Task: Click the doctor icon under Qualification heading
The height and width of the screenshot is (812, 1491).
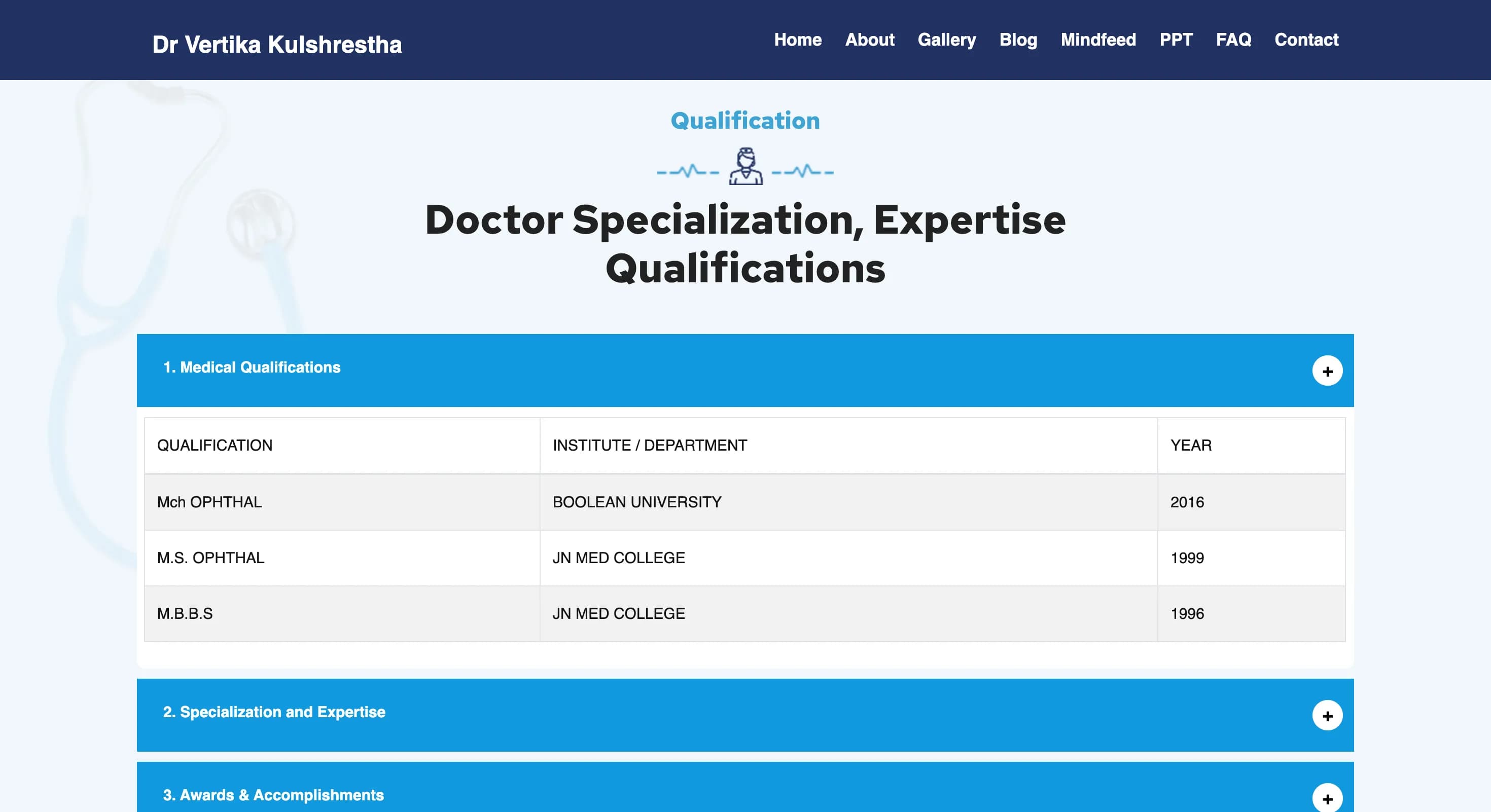Action: coord(745,167)
